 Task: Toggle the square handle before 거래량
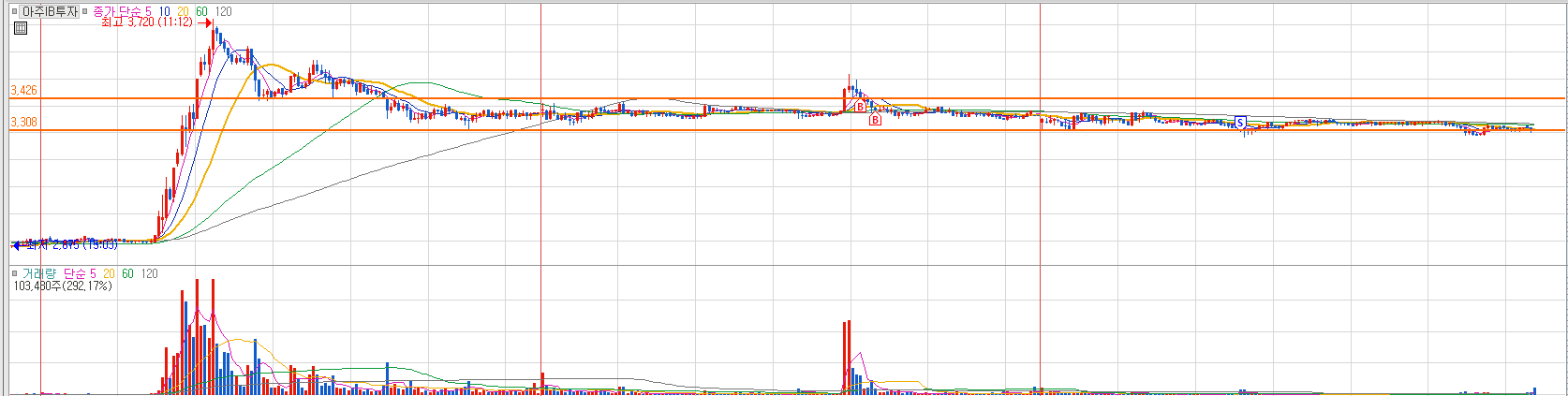(x=15, y=273)
